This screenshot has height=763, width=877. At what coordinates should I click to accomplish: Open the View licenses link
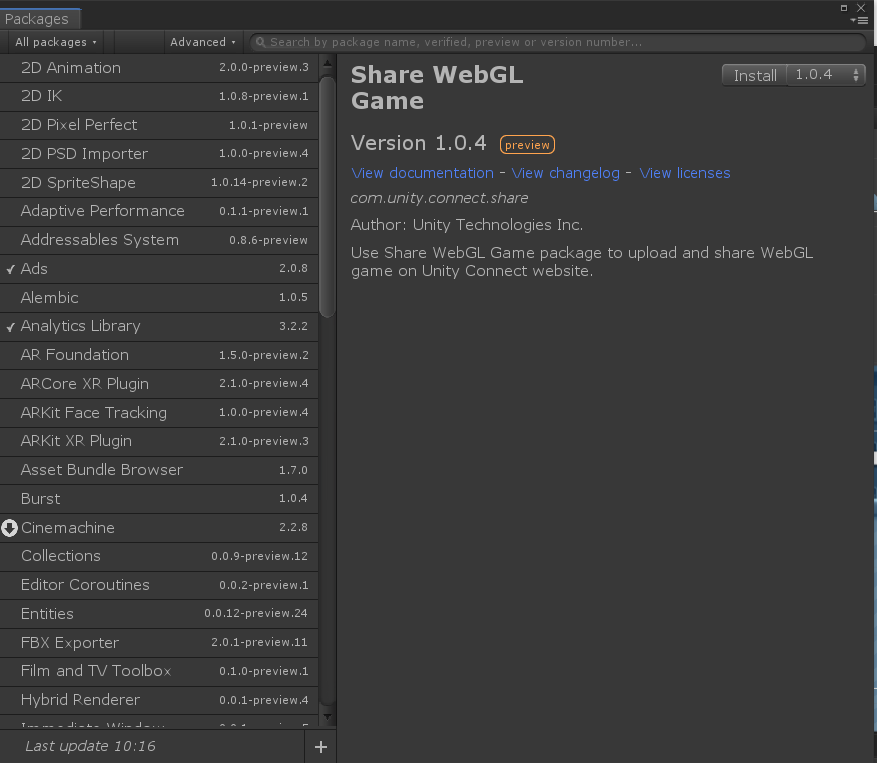[x=685, y=173]
